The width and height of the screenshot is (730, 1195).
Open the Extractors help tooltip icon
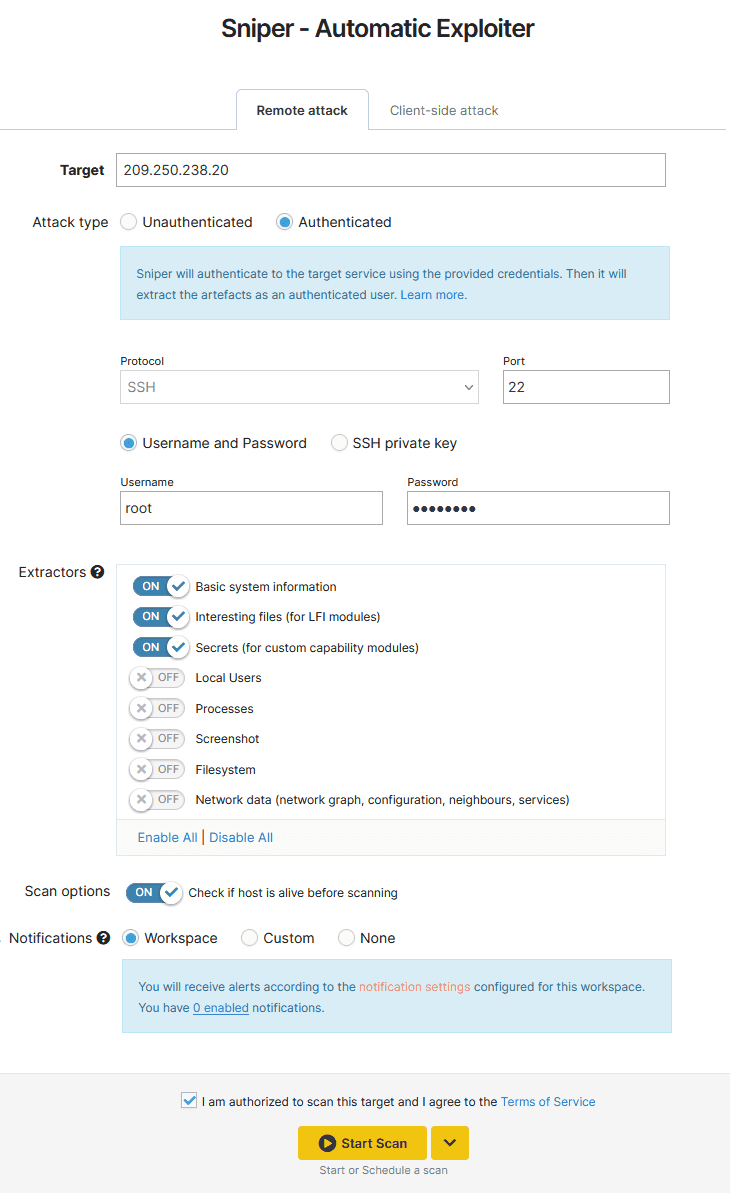(97, 572)
